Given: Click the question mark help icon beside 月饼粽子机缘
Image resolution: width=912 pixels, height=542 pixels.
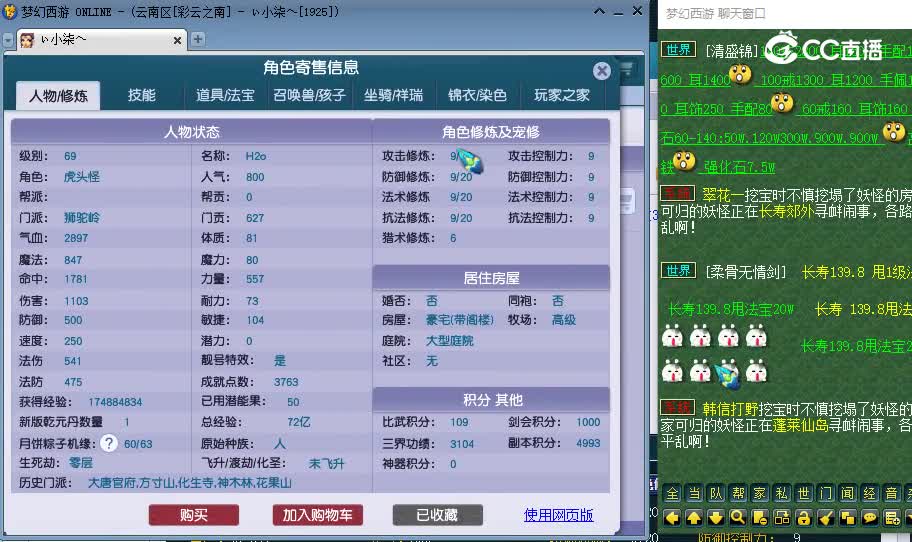Looking at the screenshot, I should (109, 444).
